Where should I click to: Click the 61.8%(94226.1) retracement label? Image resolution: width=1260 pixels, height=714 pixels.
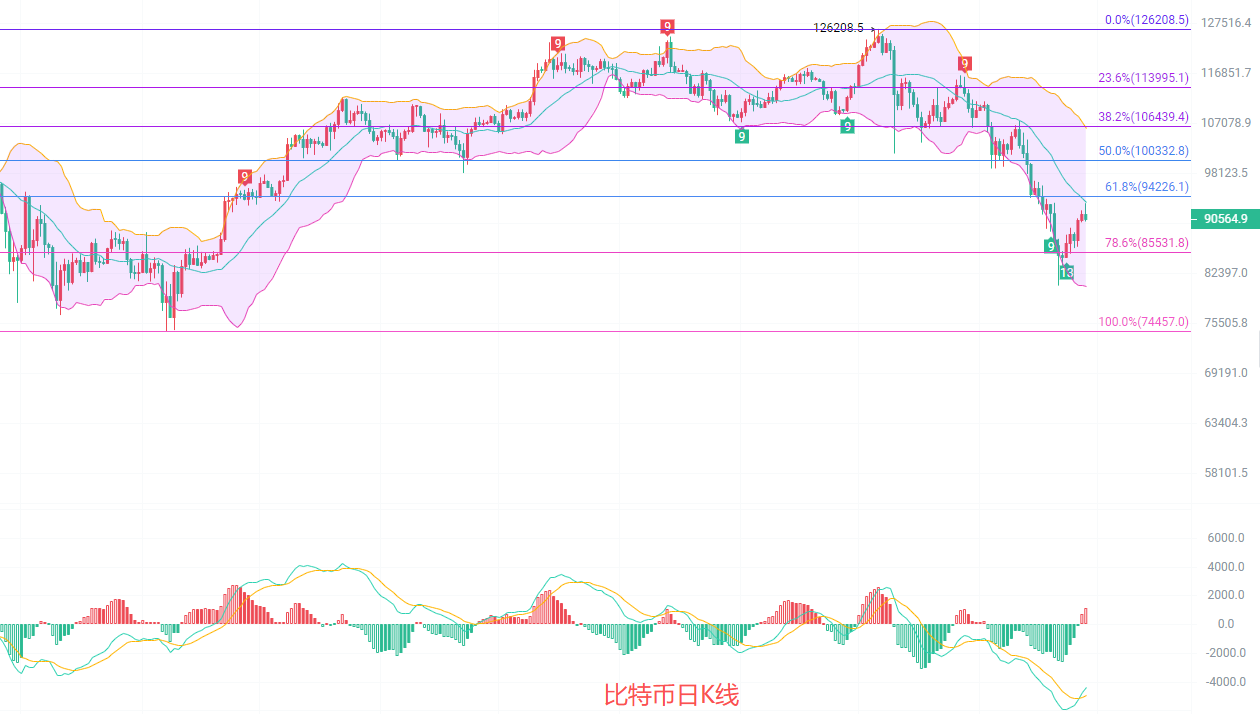coord(1146,186)
